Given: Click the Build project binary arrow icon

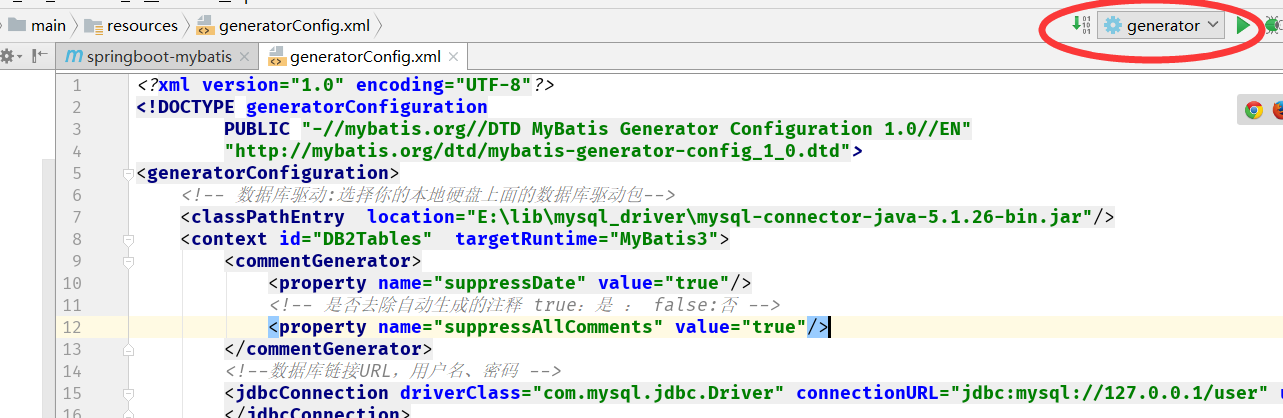Looking at the screenshot, I should click(1080, 25).
